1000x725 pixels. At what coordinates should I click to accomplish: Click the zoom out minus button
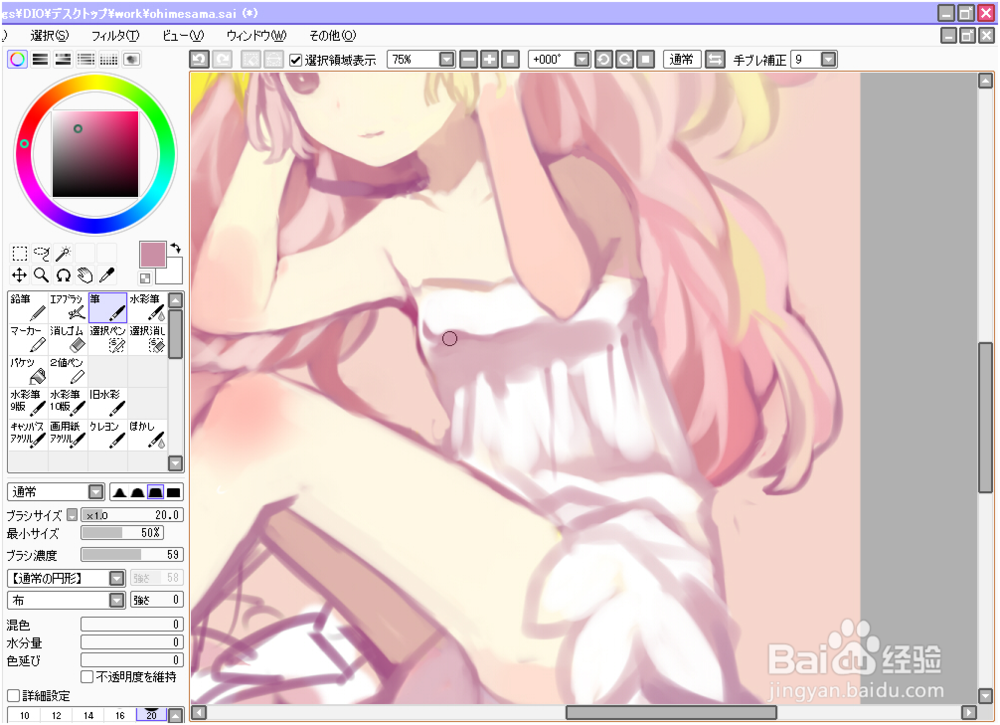[468, 59]
